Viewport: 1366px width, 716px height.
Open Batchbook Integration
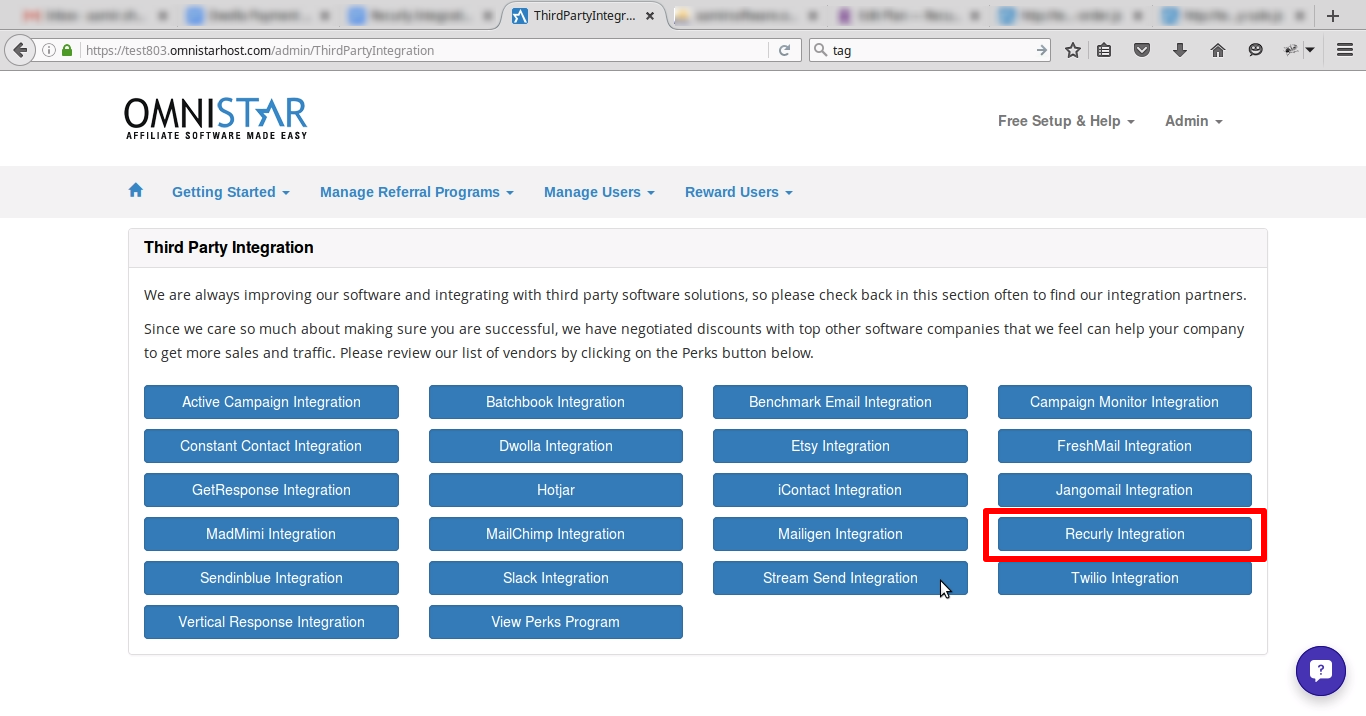556,402
